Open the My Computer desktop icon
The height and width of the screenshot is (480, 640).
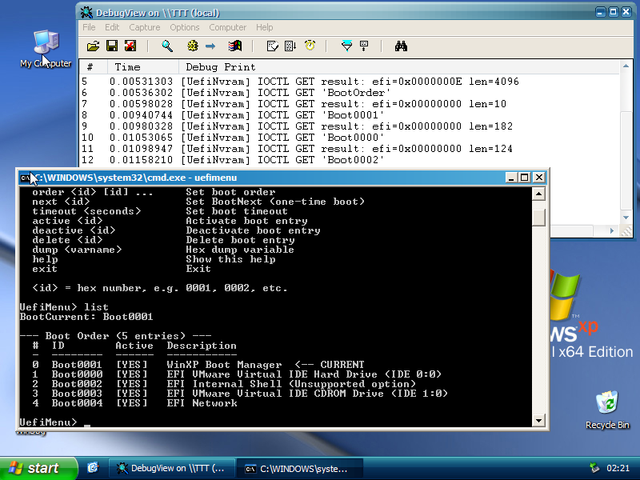(x=46, y=48)
